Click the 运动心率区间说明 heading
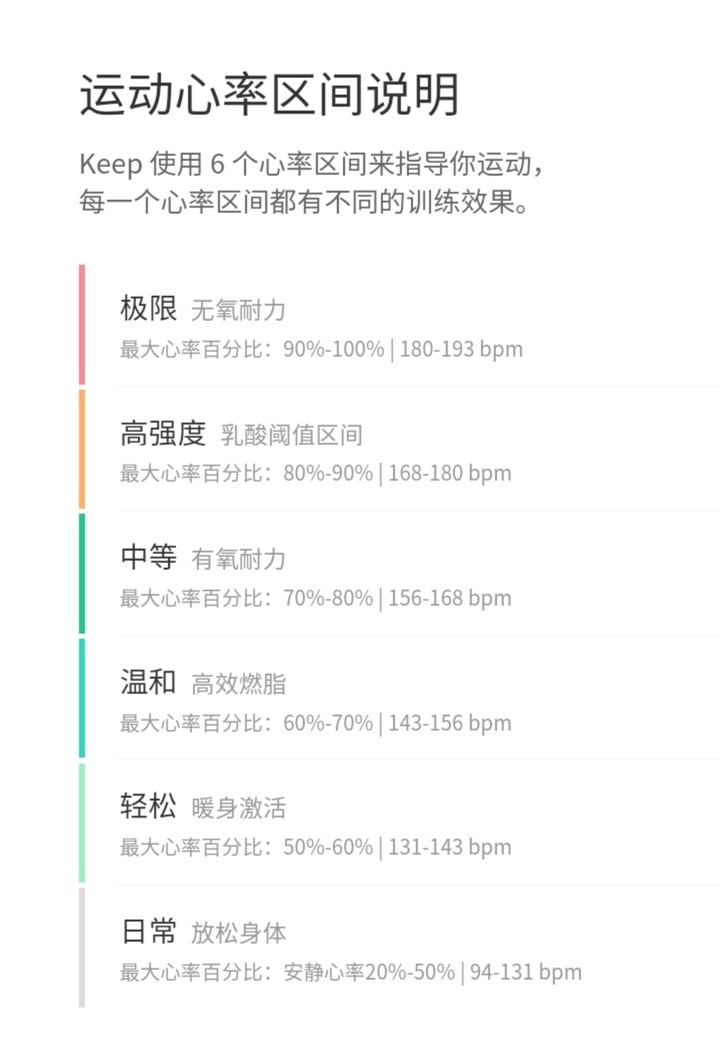720x1056 pixels. pos(269,95)
